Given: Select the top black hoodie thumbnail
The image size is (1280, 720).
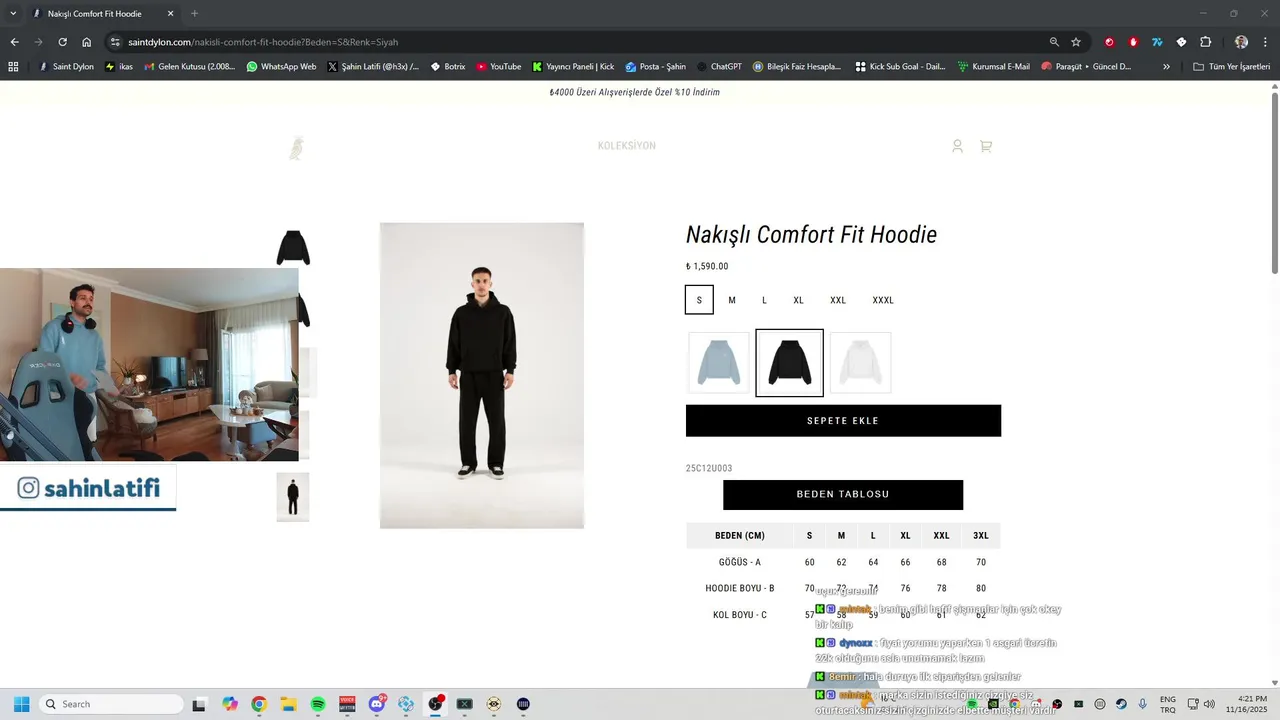Looking at the screenshot, I should click(293, 247).
